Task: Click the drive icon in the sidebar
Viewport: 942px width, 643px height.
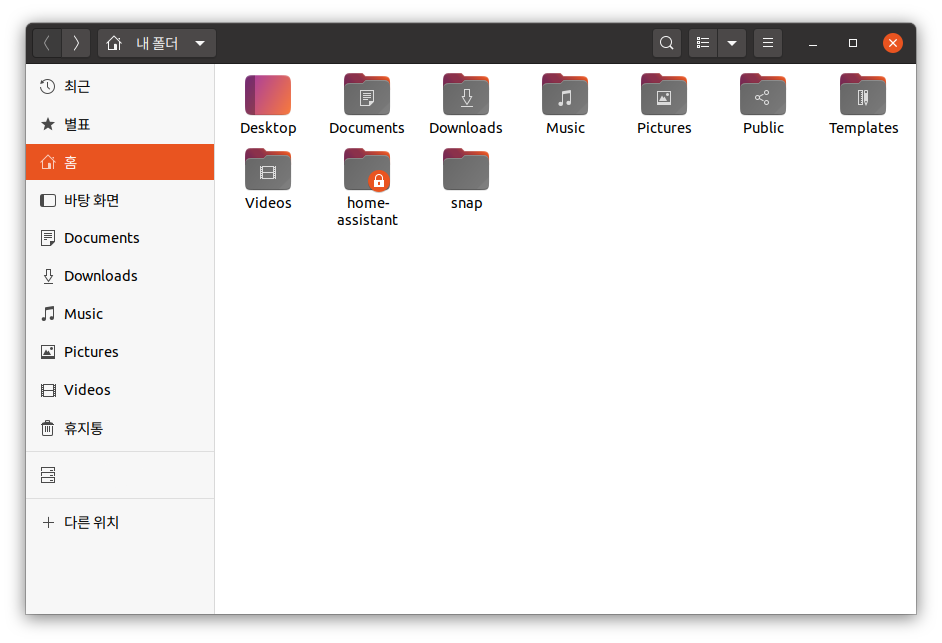Action: (x=48, y=475)
